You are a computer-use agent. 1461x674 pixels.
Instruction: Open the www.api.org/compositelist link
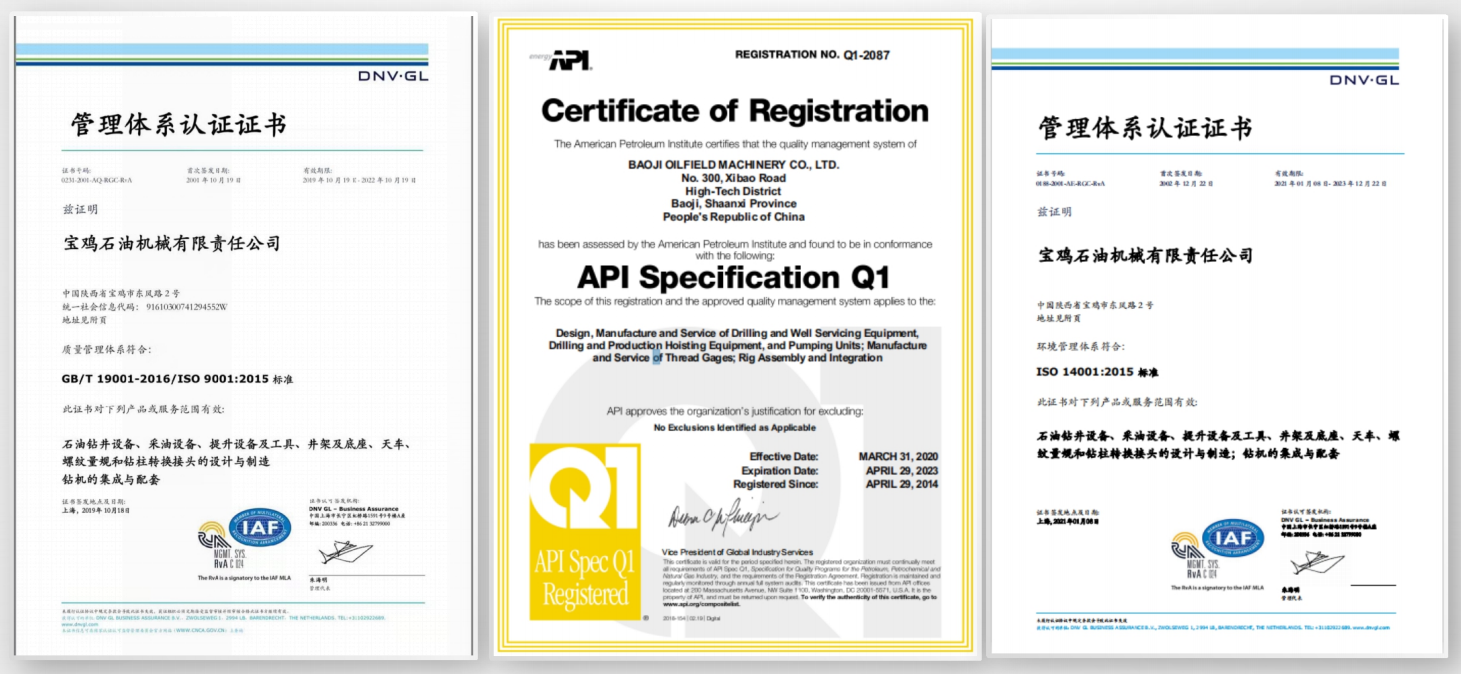pyautogui.click(x=704, y=603)
